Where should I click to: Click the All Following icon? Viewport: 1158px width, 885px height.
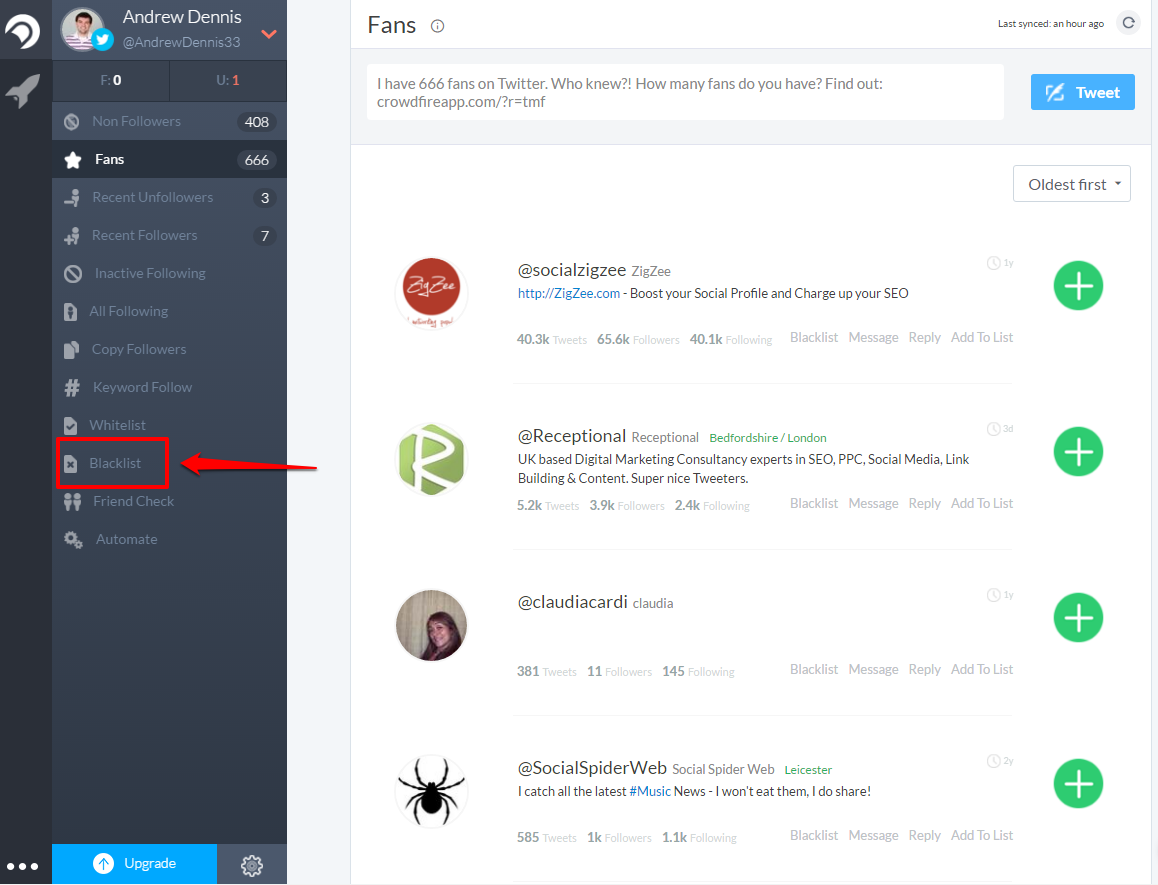[70, 312]
